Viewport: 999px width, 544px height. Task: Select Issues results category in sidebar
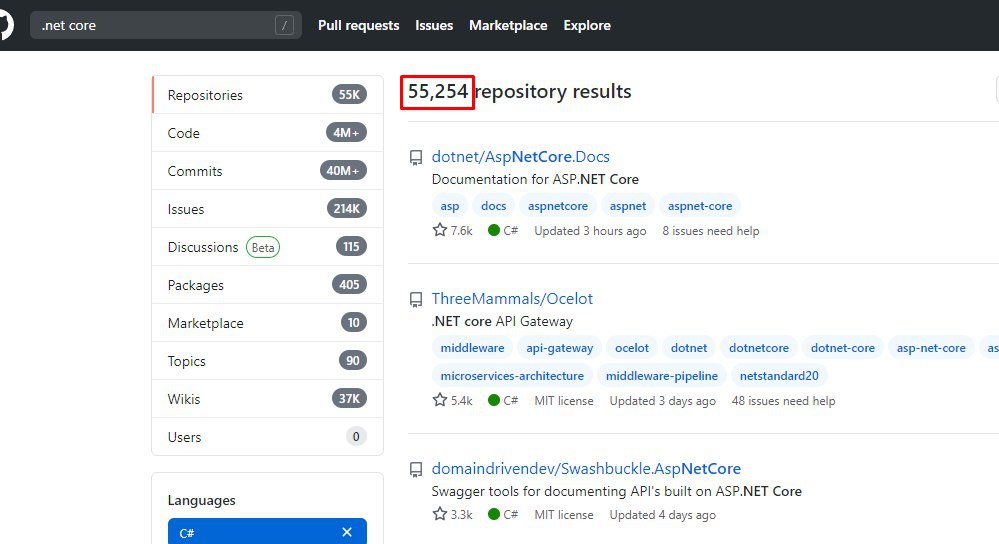coord(268,209)
